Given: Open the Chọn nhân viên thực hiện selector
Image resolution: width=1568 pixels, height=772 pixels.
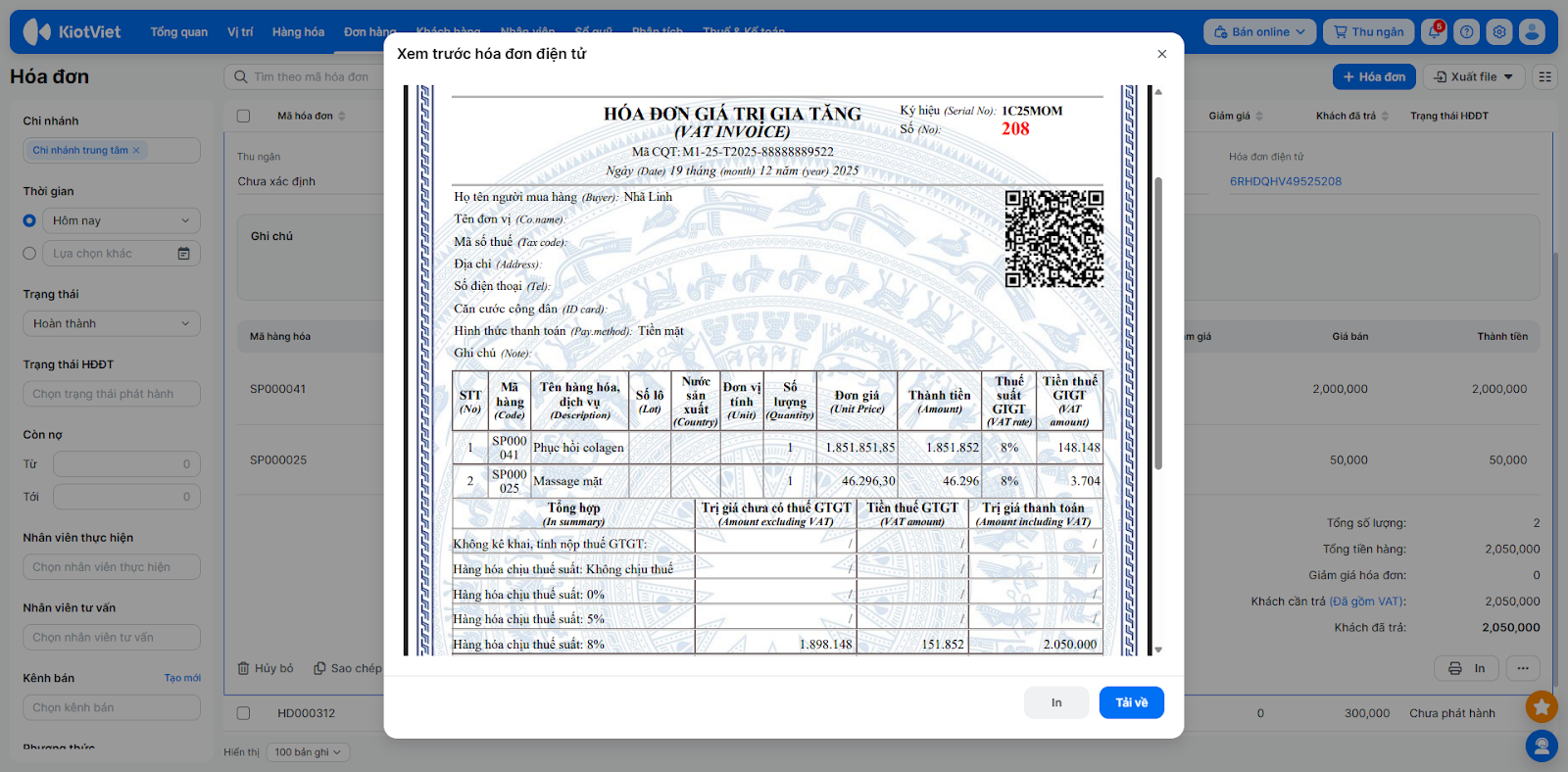Looking at the screenshot, I should click(112, 567).
